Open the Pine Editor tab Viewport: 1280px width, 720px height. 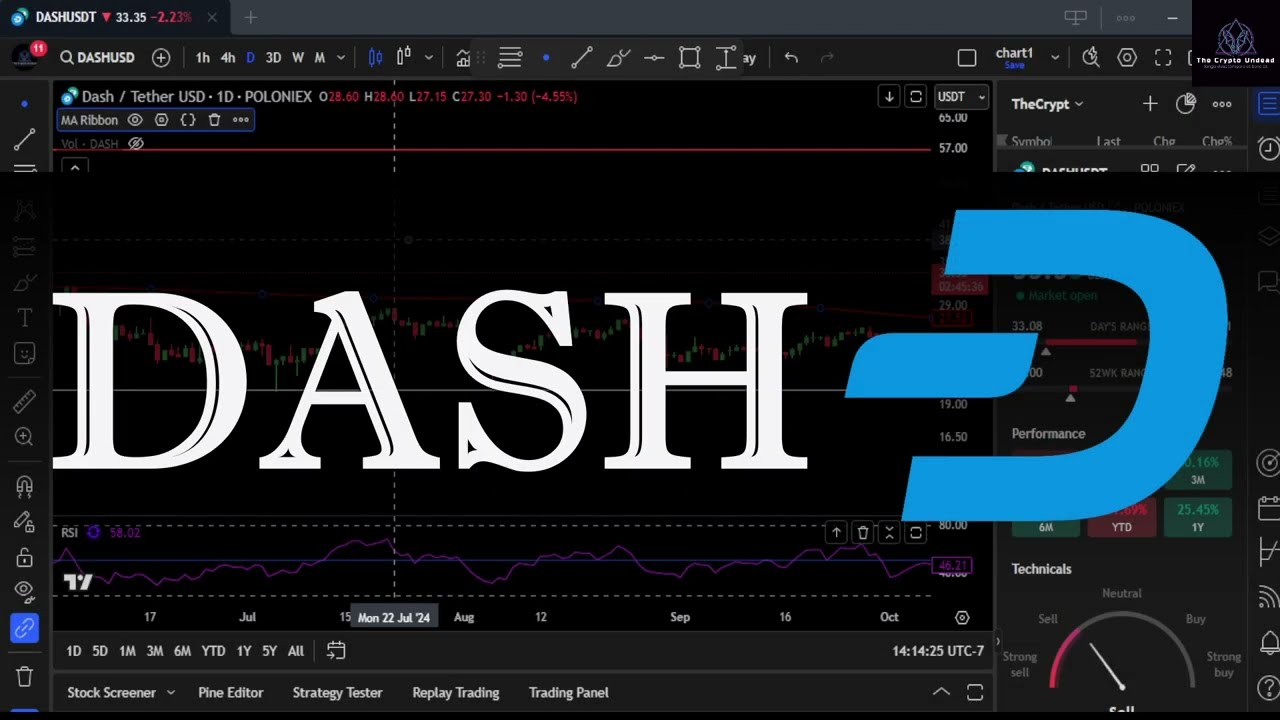click(231, 692)
